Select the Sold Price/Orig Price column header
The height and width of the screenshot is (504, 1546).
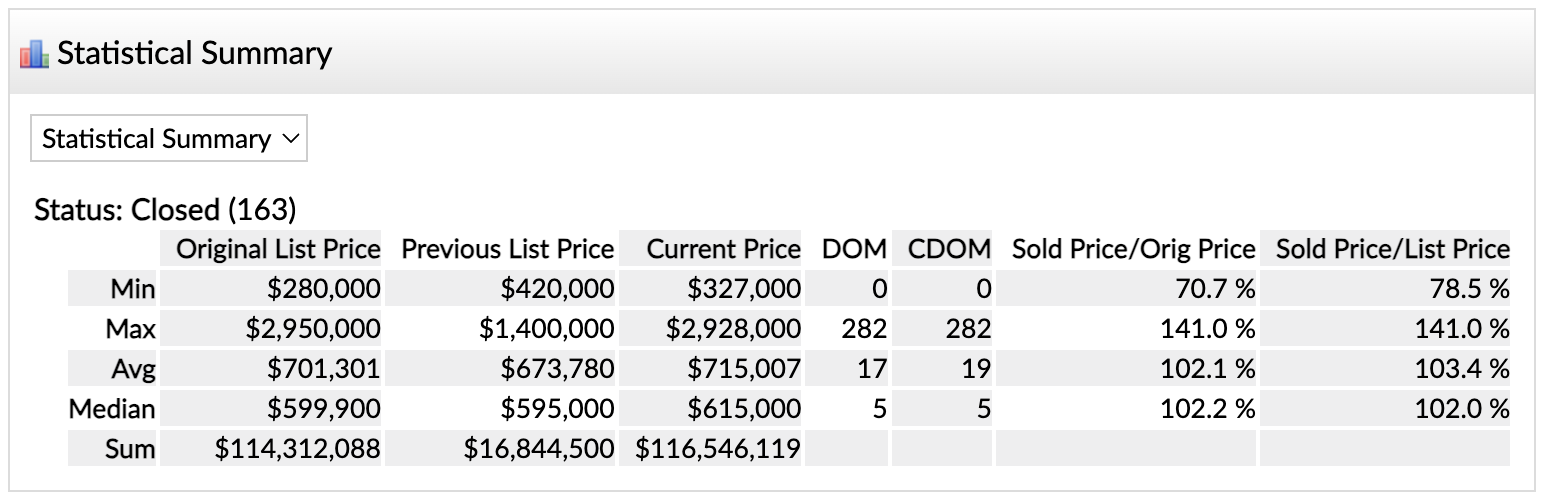[1133, 249]
